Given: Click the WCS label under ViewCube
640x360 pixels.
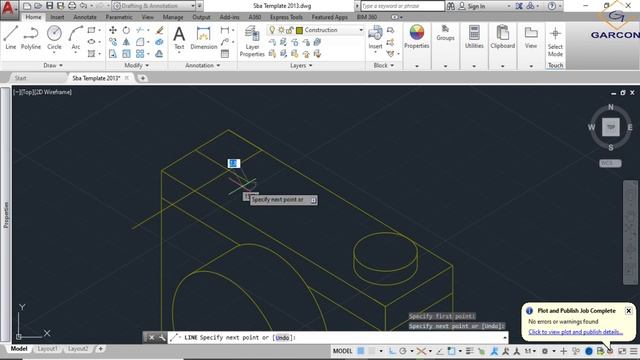Looking at the screenshot, I should [x=610, y=163].
